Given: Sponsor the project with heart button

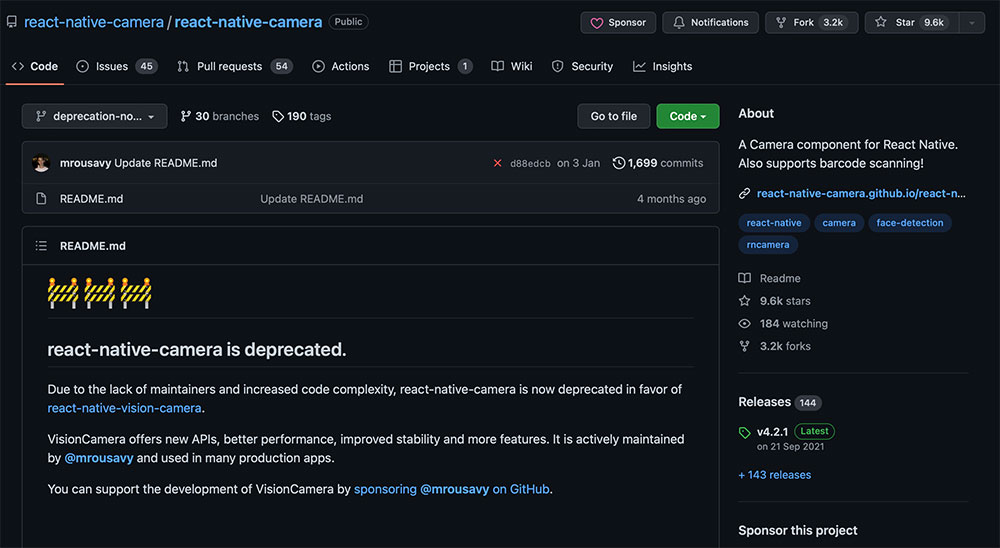Looking at the screenshot, I should (x=618, y=22).
